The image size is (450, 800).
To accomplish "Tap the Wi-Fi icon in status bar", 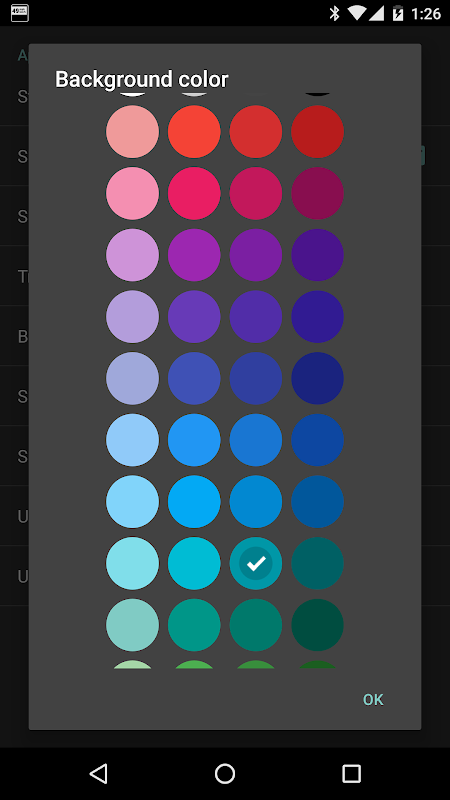I will (355, 14).
